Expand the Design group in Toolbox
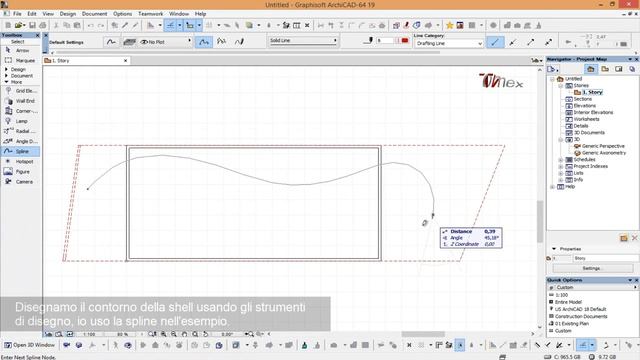The height and width of the screenshot is (360, 640). [x=6, y=69]
